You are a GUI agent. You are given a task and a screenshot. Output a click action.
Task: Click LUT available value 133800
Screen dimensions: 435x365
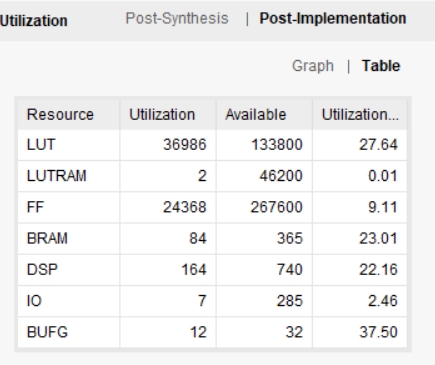click(277, 145)
